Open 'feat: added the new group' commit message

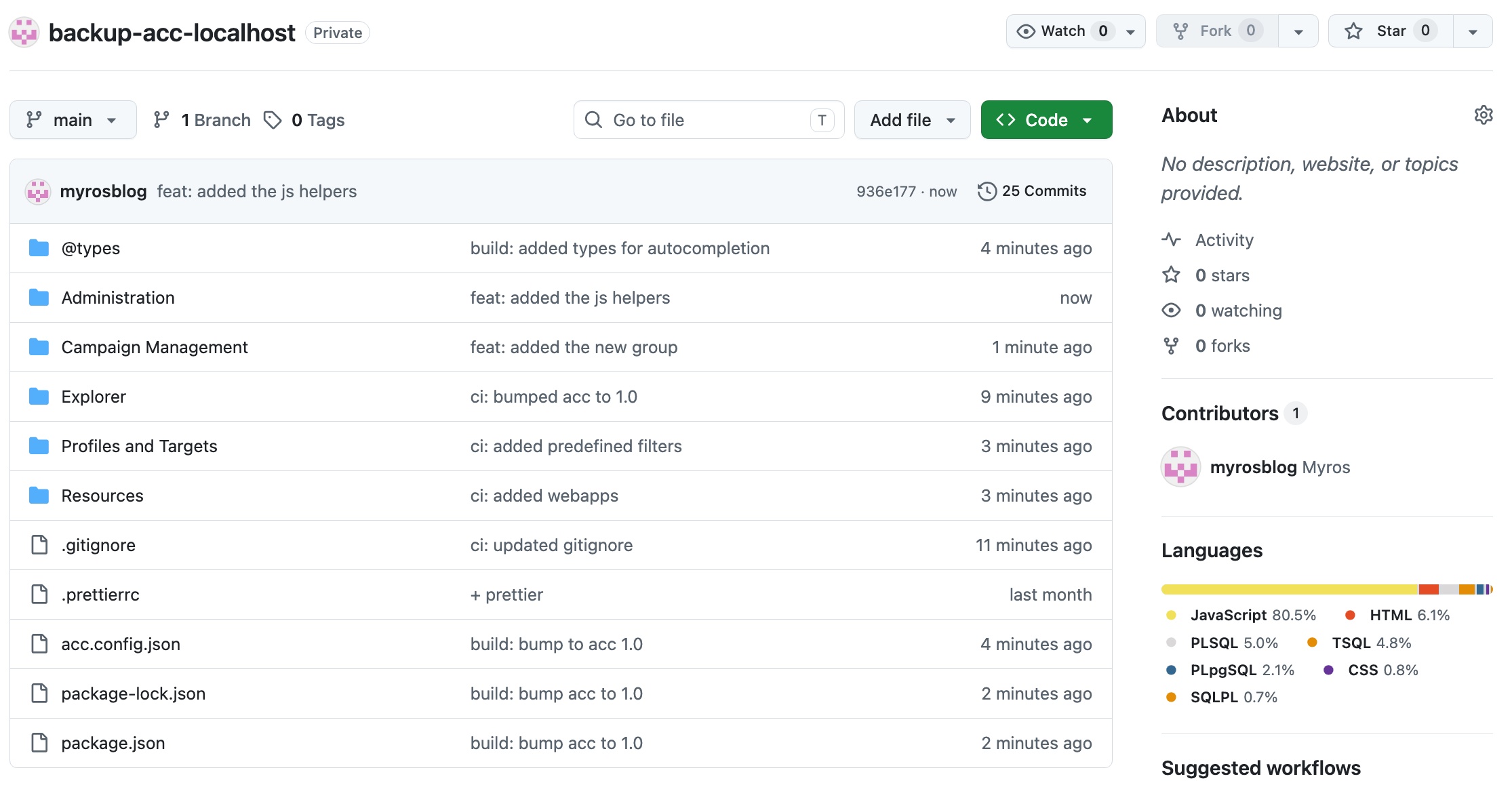click(574, 347)
